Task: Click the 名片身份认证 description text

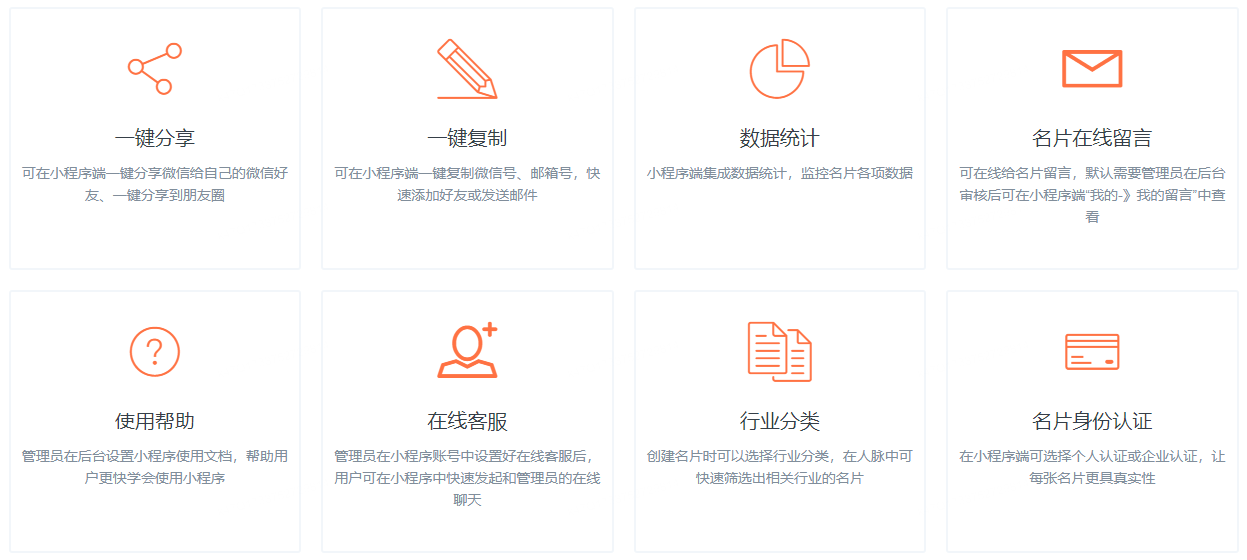Action: pyautogui.click(x=1092, y=467)
